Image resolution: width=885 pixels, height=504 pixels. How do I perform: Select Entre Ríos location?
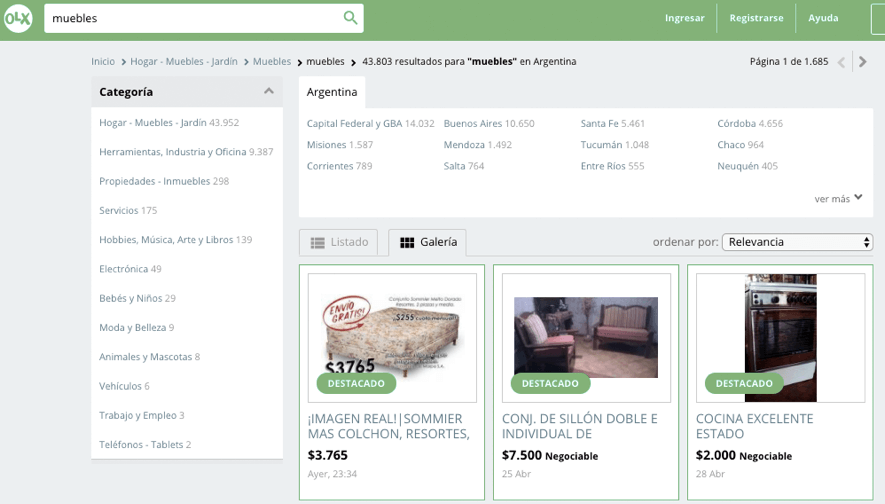click(612, 166)
